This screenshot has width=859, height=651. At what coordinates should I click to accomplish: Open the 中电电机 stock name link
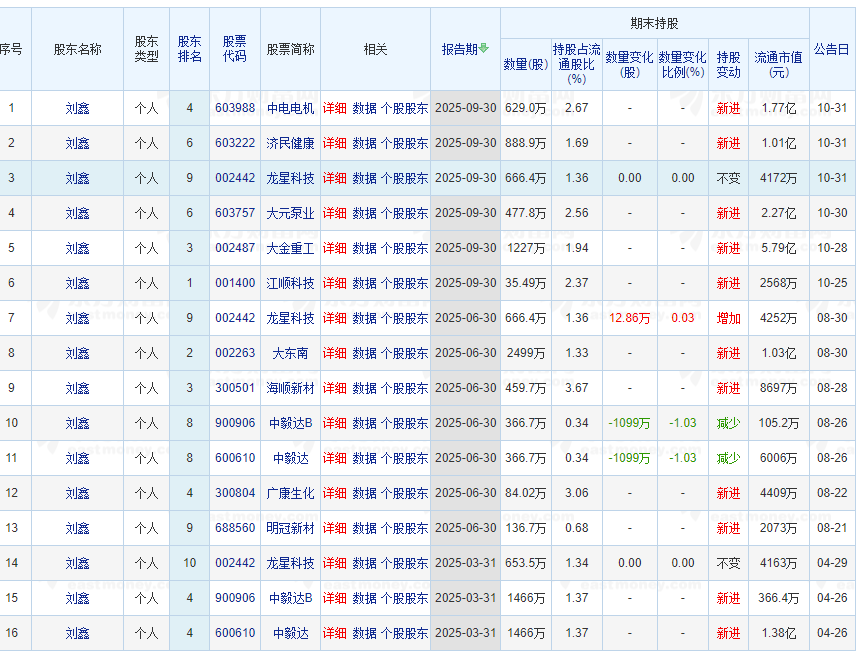(x=290, y=107)
